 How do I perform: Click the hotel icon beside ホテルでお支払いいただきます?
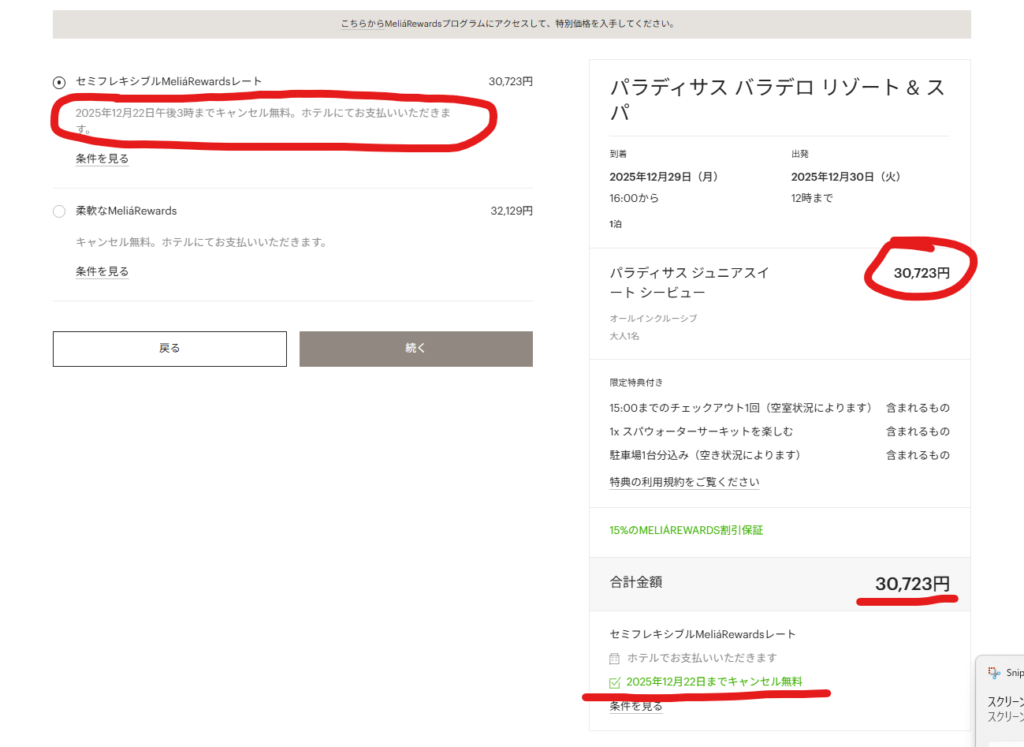615,658
